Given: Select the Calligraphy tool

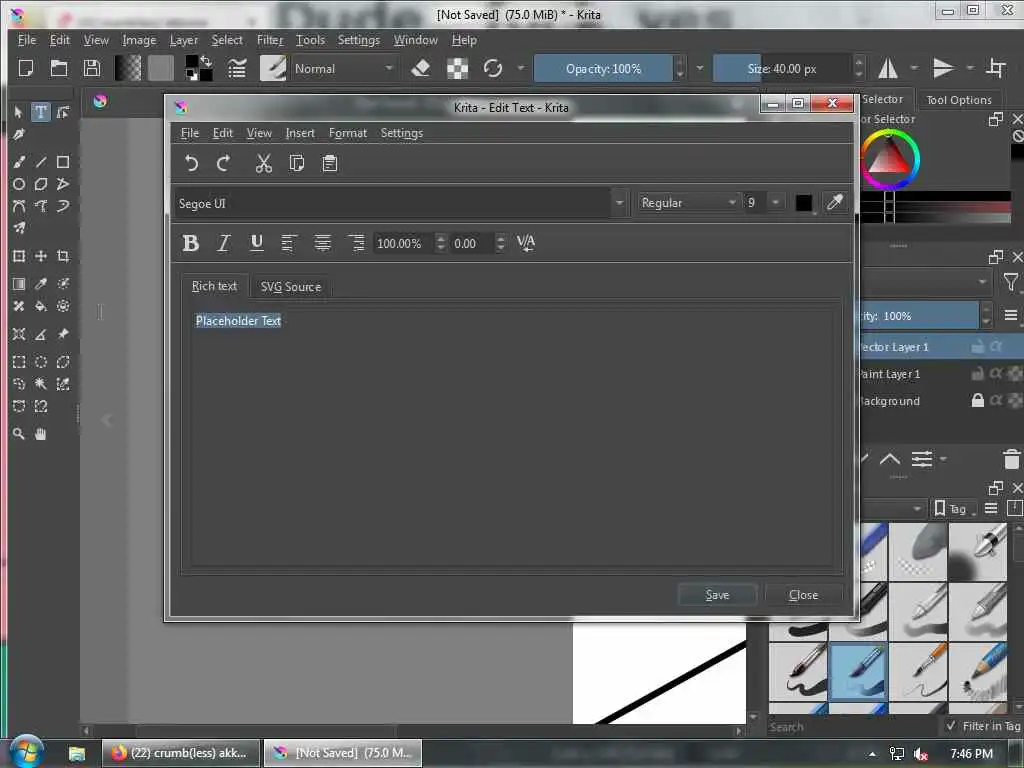Looking at the screenshot, I should pyautogui.click(x=18, y=135).
